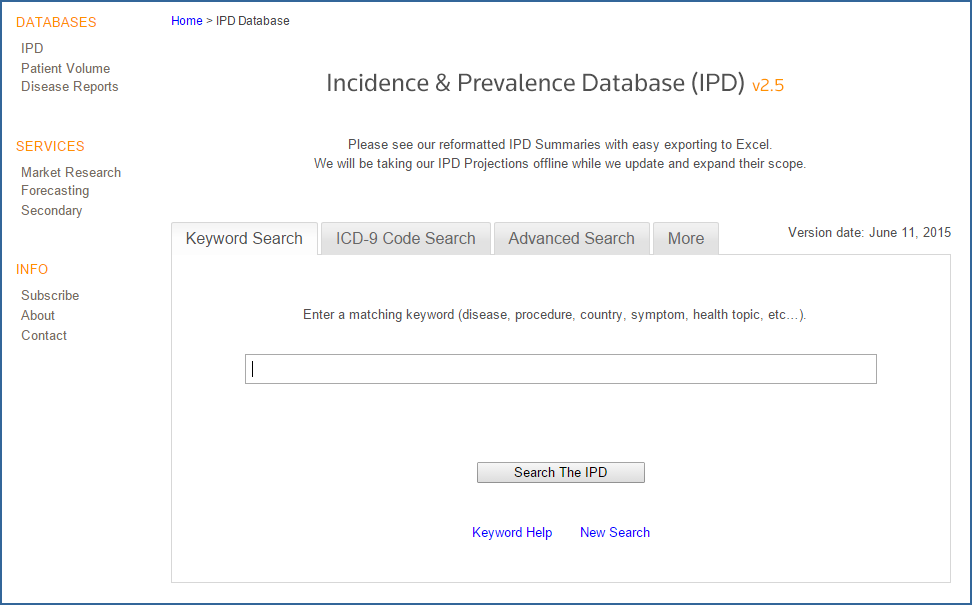Open the About page
This screenshot has width=972, height=605.
click(38, 315)
